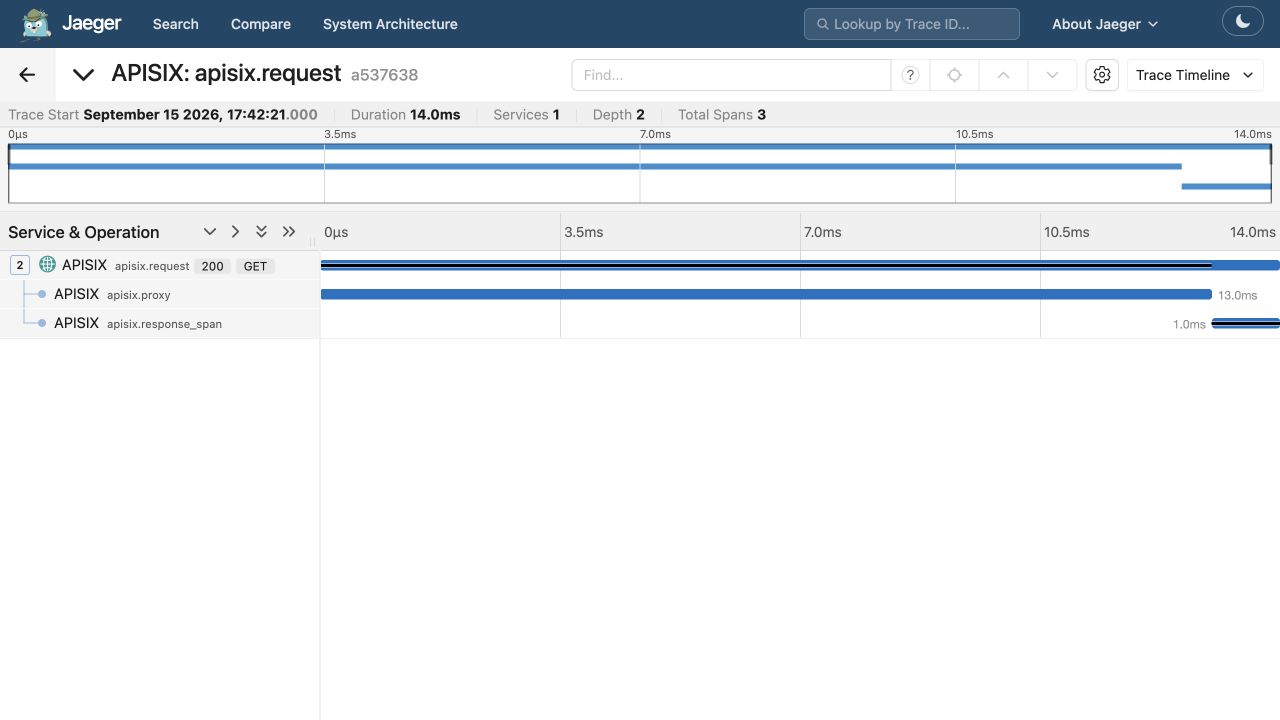Click the 1.0ms duration label
1280x720 pixels.
[x=1189, y=324]
